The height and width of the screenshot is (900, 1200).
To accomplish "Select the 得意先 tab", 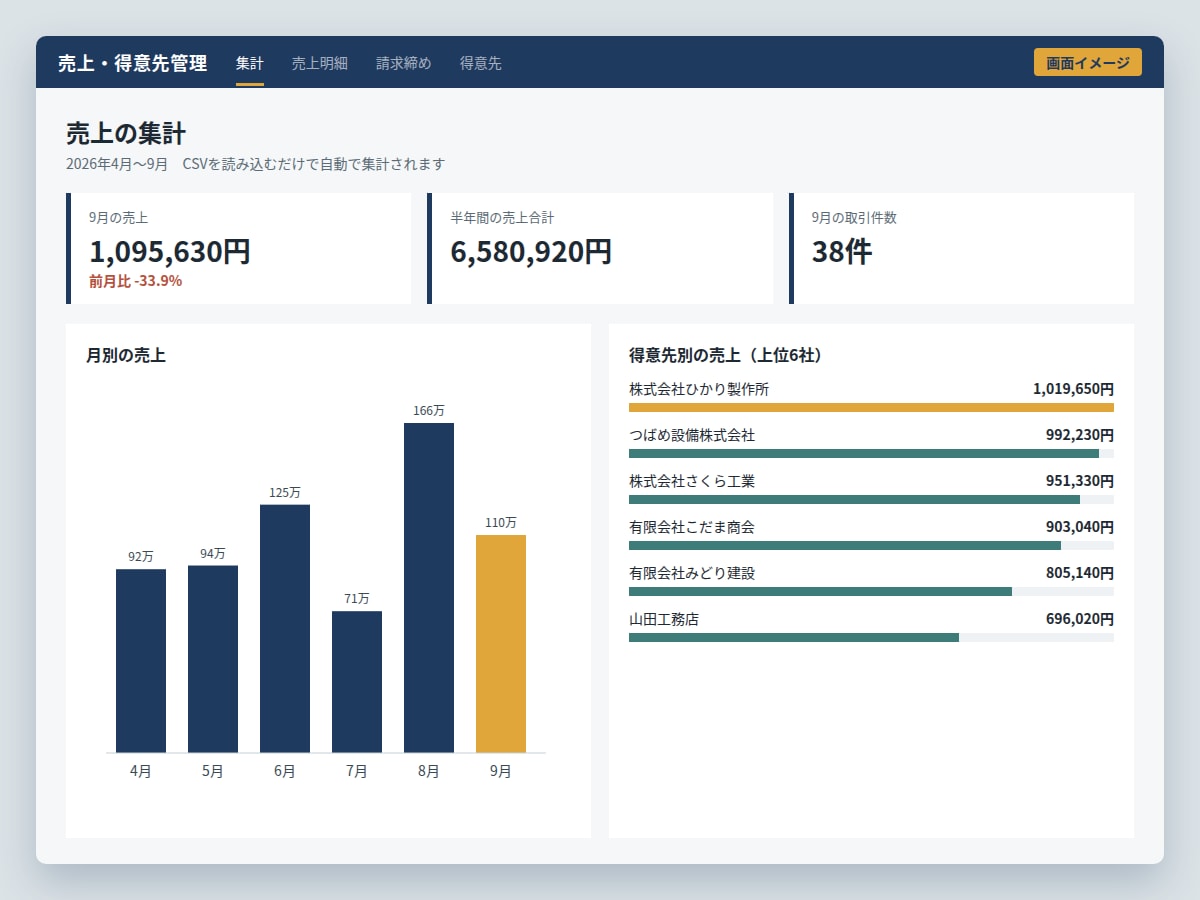I will (481, 63).
